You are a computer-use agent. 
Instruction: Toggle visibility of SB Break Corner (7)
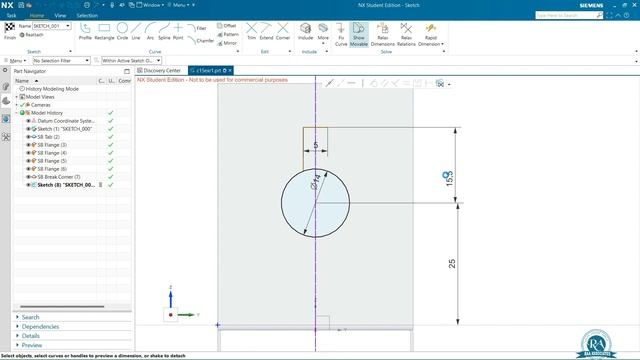(x=29, y=177)
